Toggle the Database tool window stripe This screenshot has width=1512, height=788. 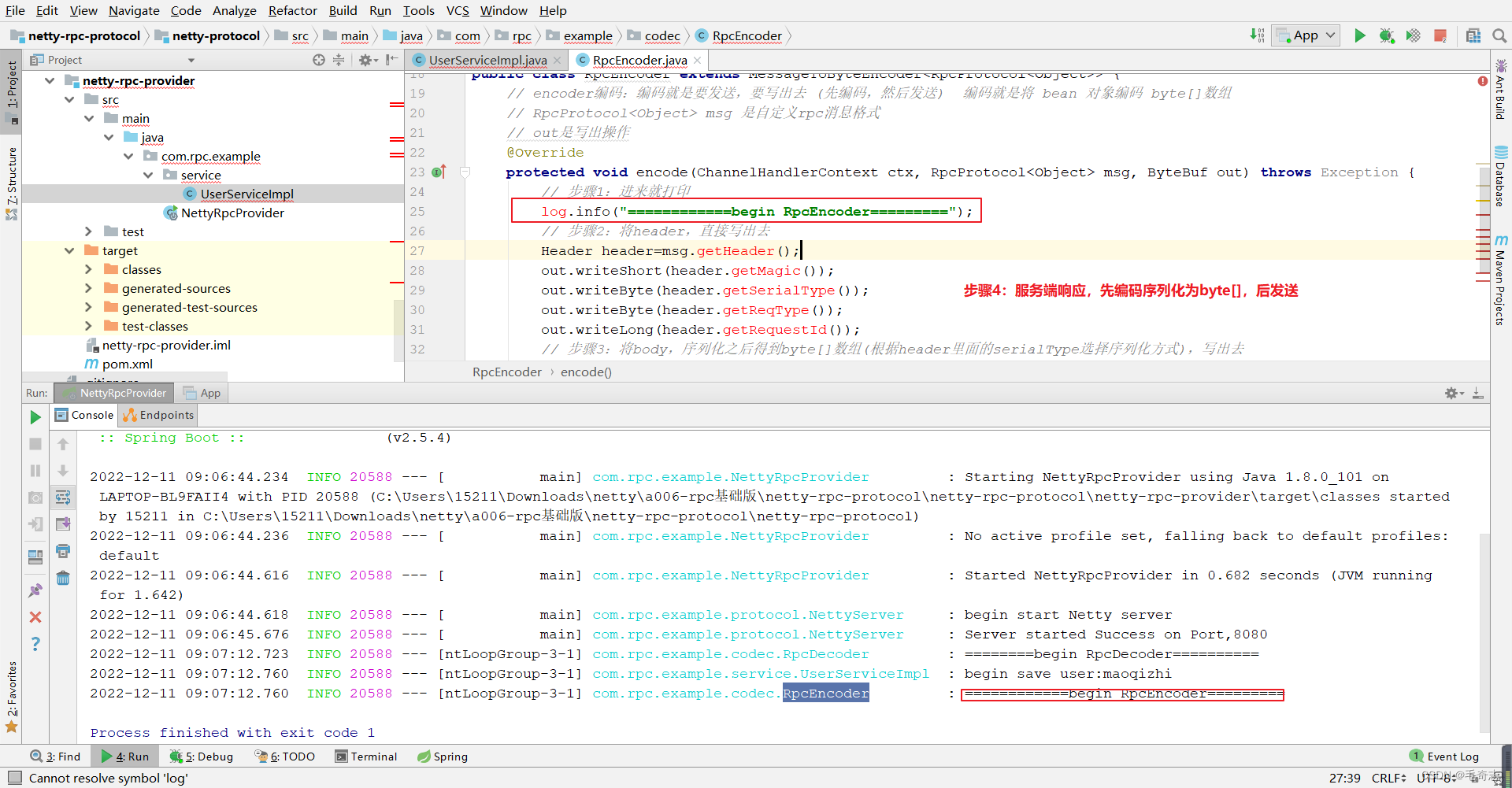click(1501, 178)
